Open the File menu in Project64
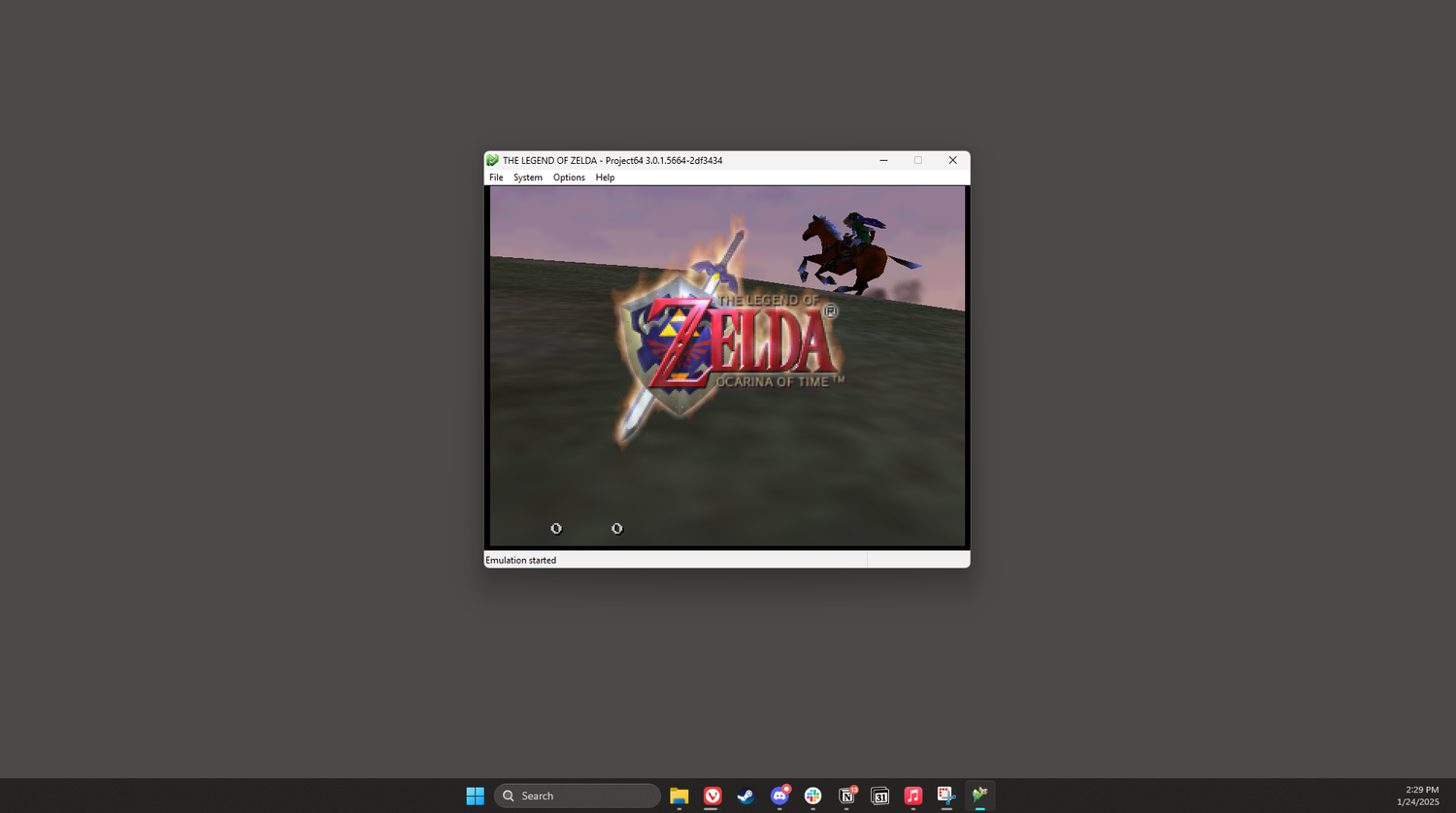The image size is (1456, 813). [496, 178]
